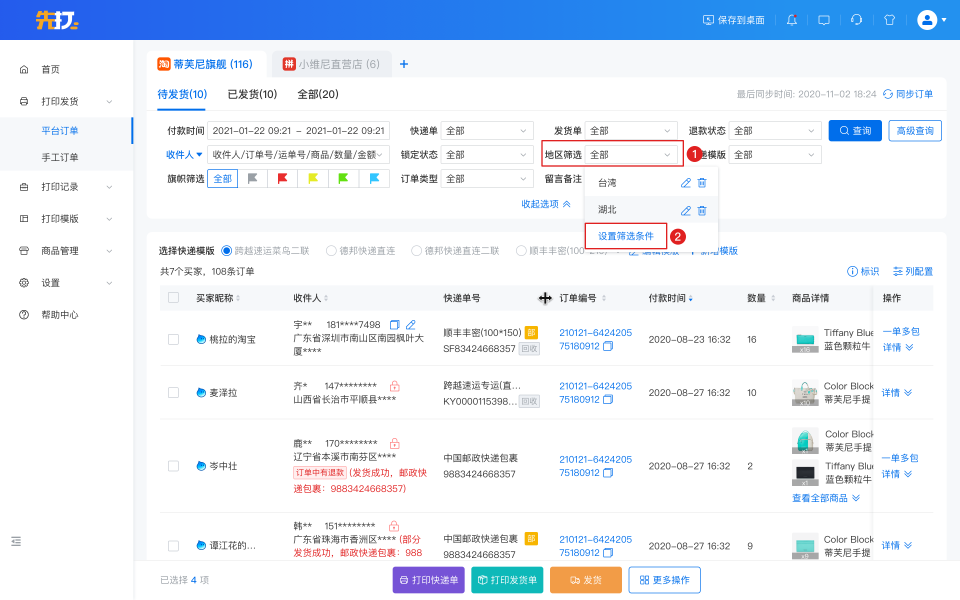Click the customer service headset icon

click(856, 20)
